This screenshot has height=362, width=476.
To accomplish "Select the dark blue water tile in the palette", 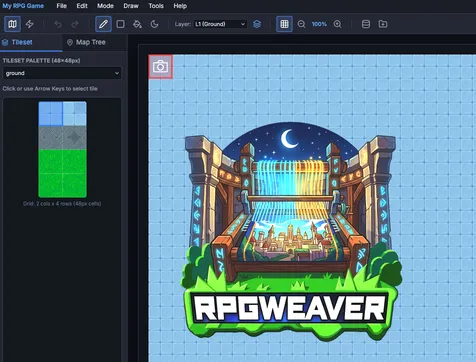I will [50, 114].
